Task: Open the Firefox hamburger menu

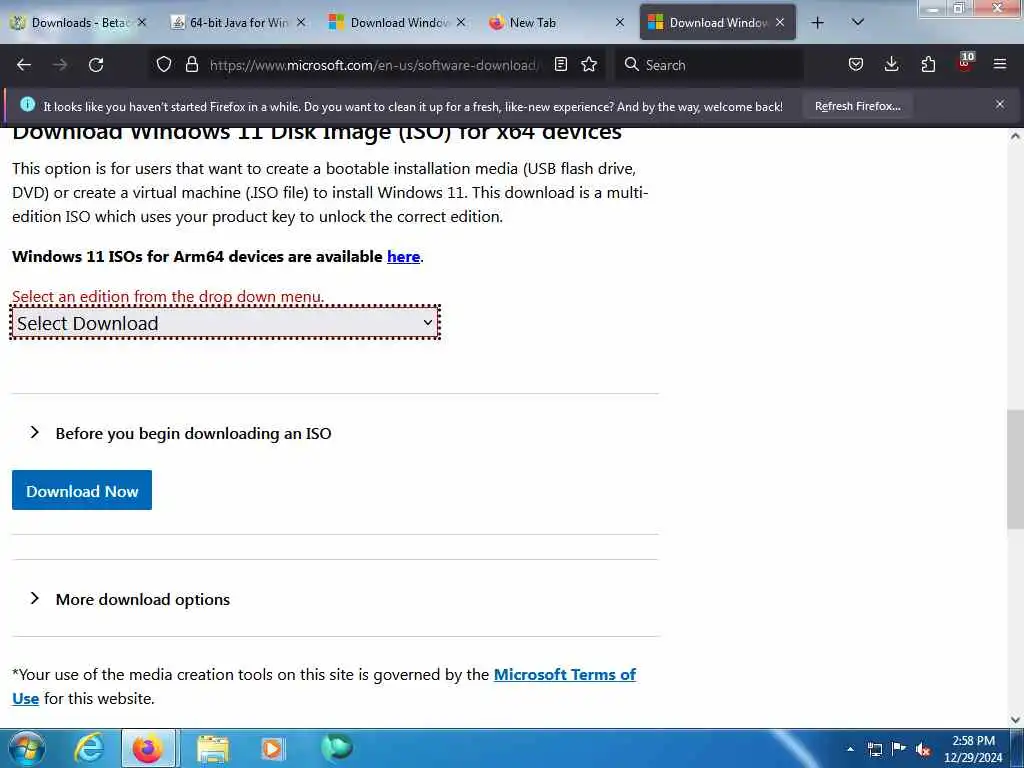Action: click(999, 64)
